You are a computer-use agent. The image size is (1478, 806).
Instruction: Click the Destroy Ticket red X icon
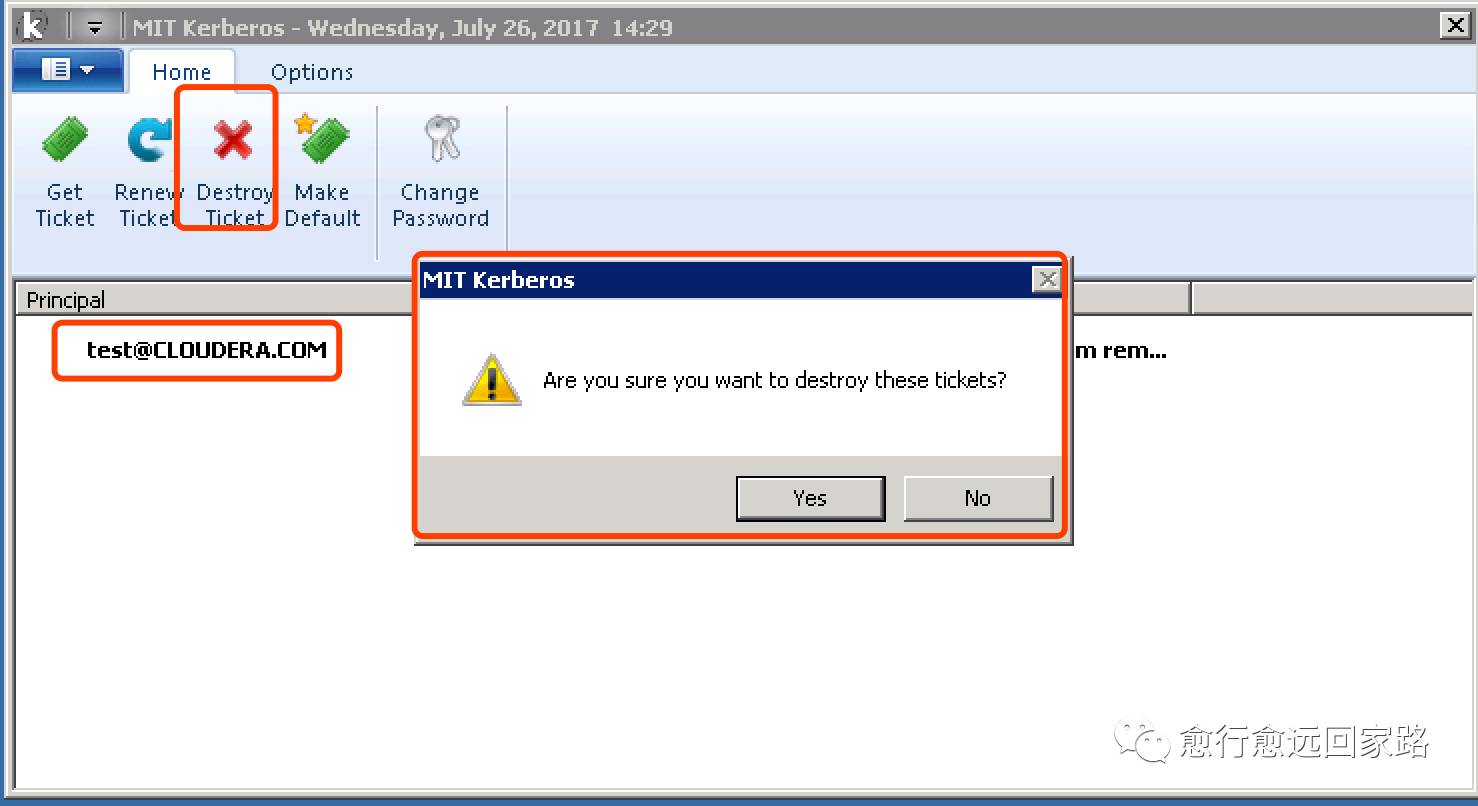pyautogui.click(x=233, y=140)
